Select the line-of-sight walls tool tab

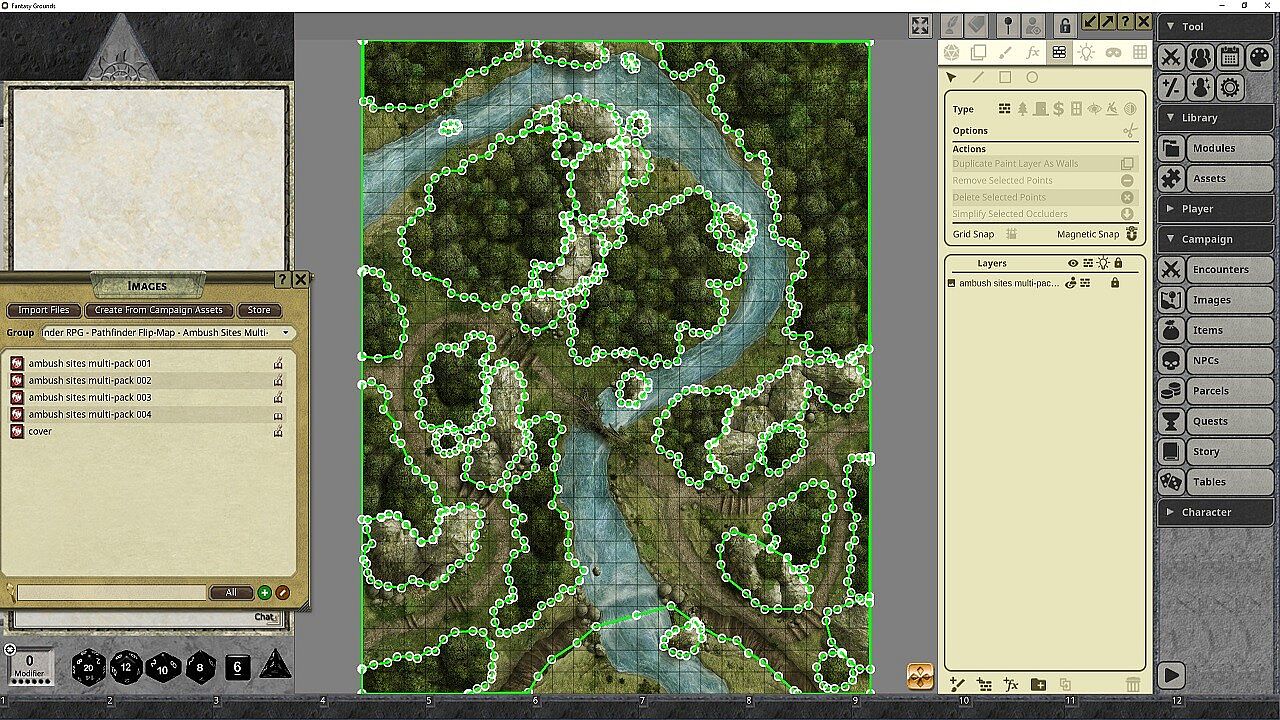coord(1059,53)
